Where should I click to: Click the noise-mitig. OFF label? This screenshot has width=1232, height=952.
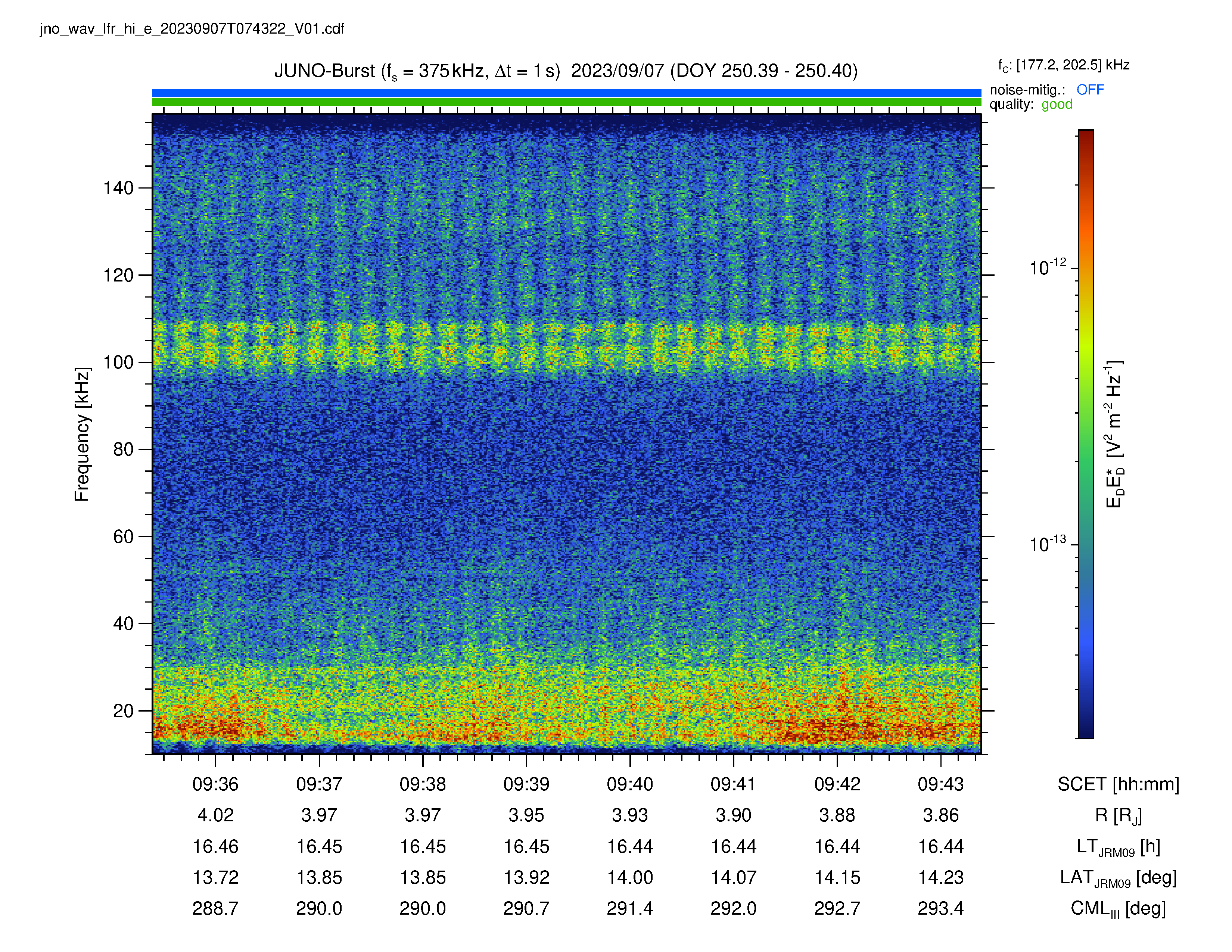tap(1046, 90)
